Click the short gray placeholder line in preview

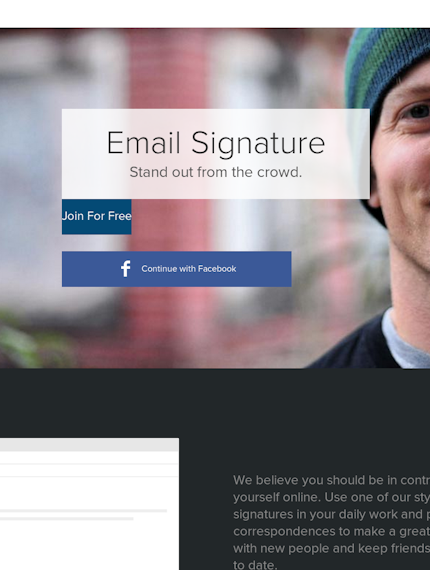click(67, 519)
